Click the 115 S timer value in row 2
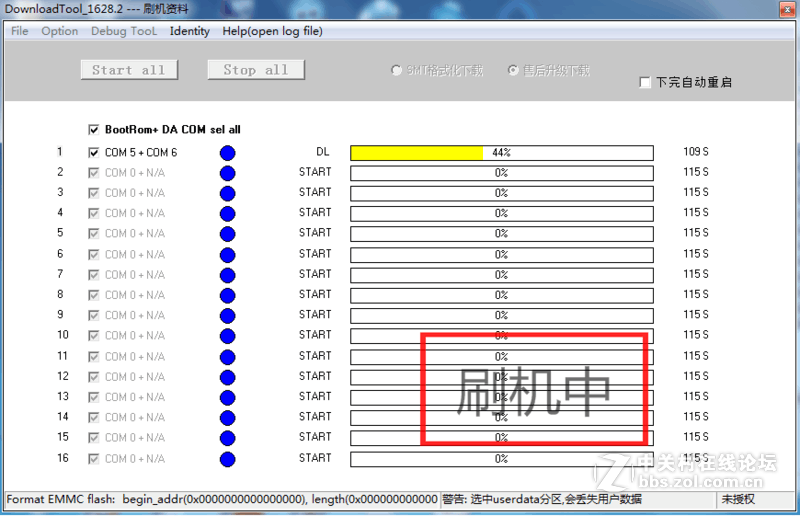This screenshot has width=800, height=516. pyautogui.click(x=696, y=172)
